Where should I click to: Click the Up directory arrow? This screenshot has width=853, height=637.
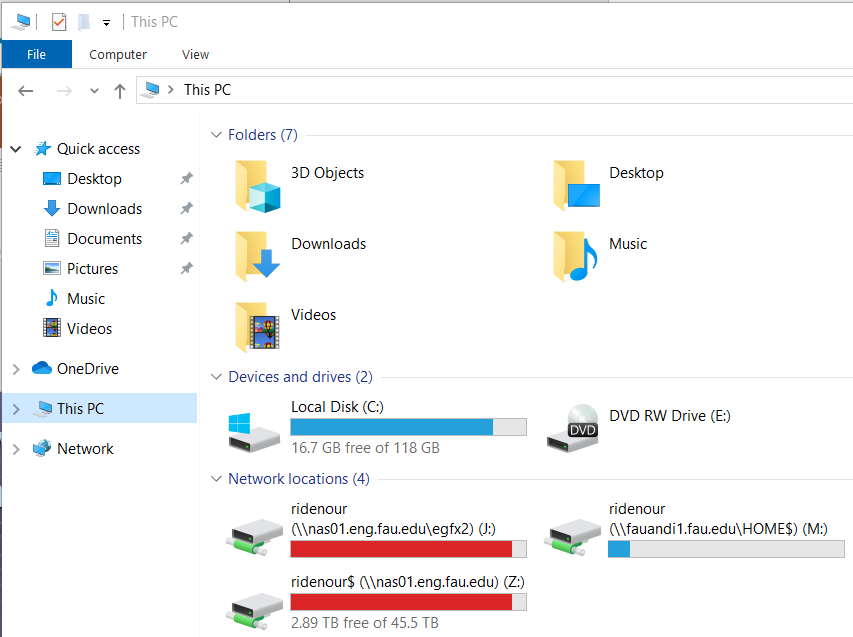pyautogui.click(x=120, y=90)
